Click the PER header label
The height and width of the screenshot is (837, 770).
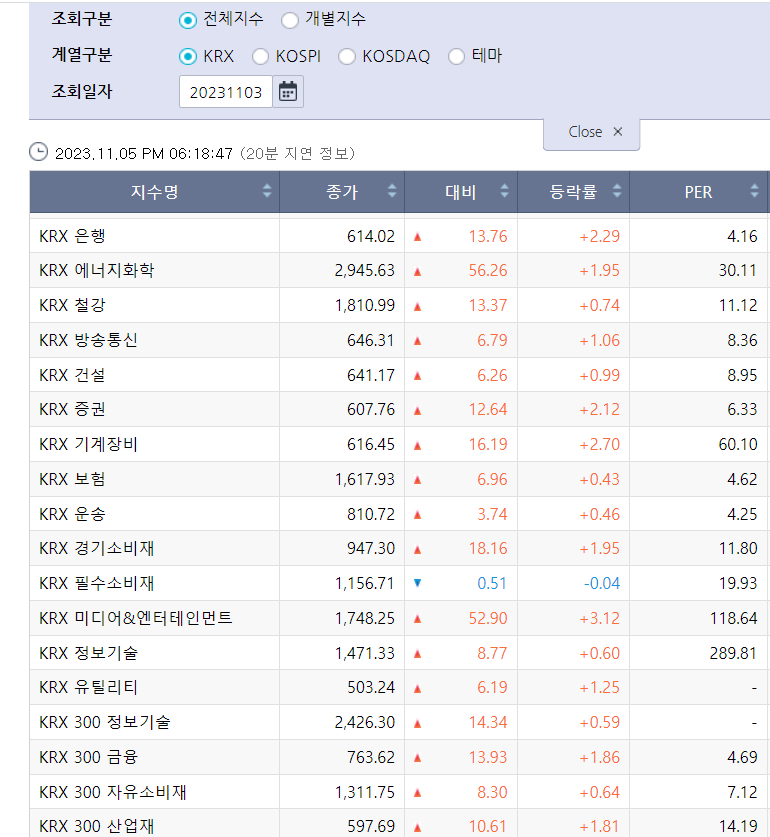698,192
